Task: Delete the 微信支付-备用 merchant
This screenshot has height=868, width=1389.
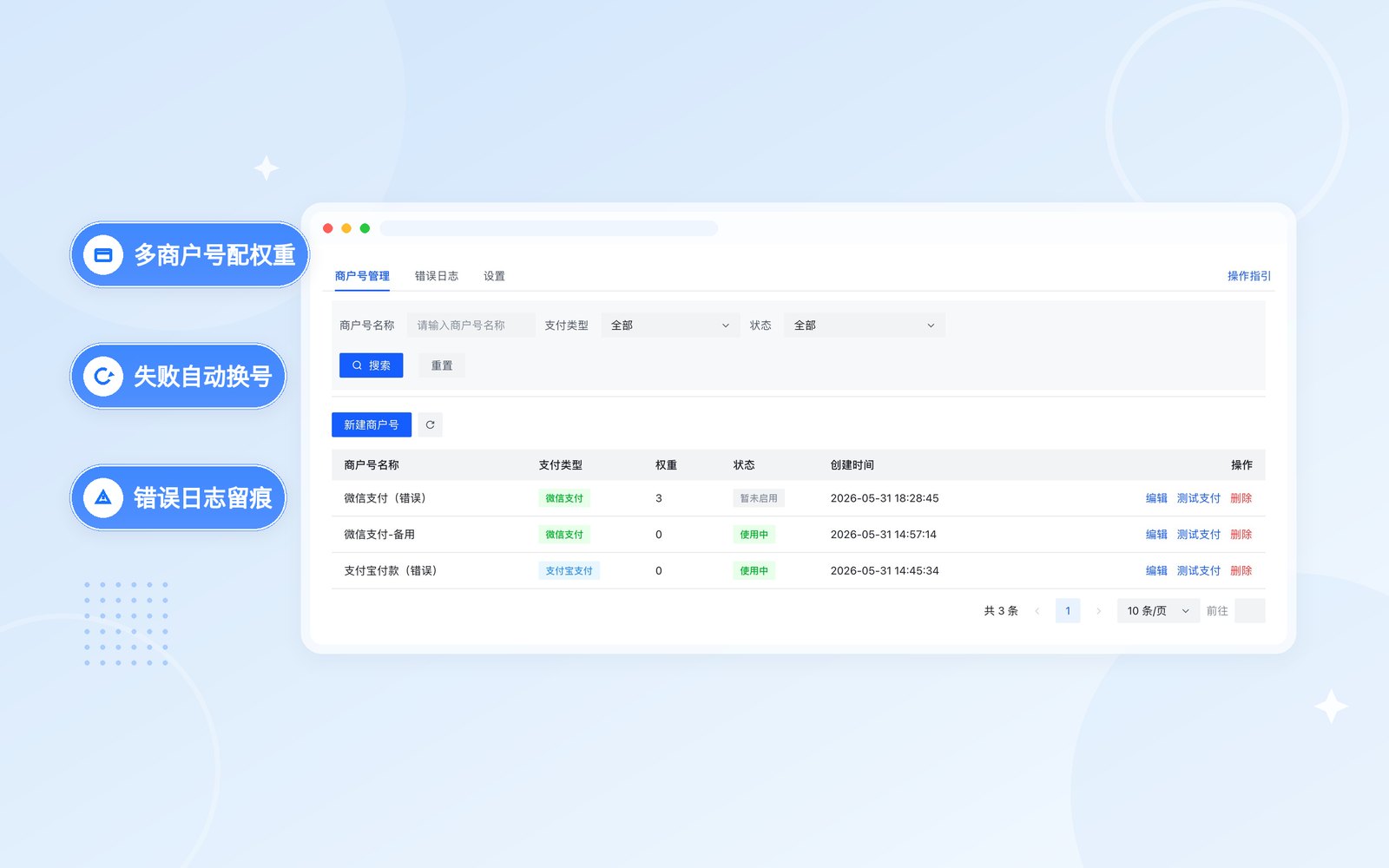Action: point(1241,535)
